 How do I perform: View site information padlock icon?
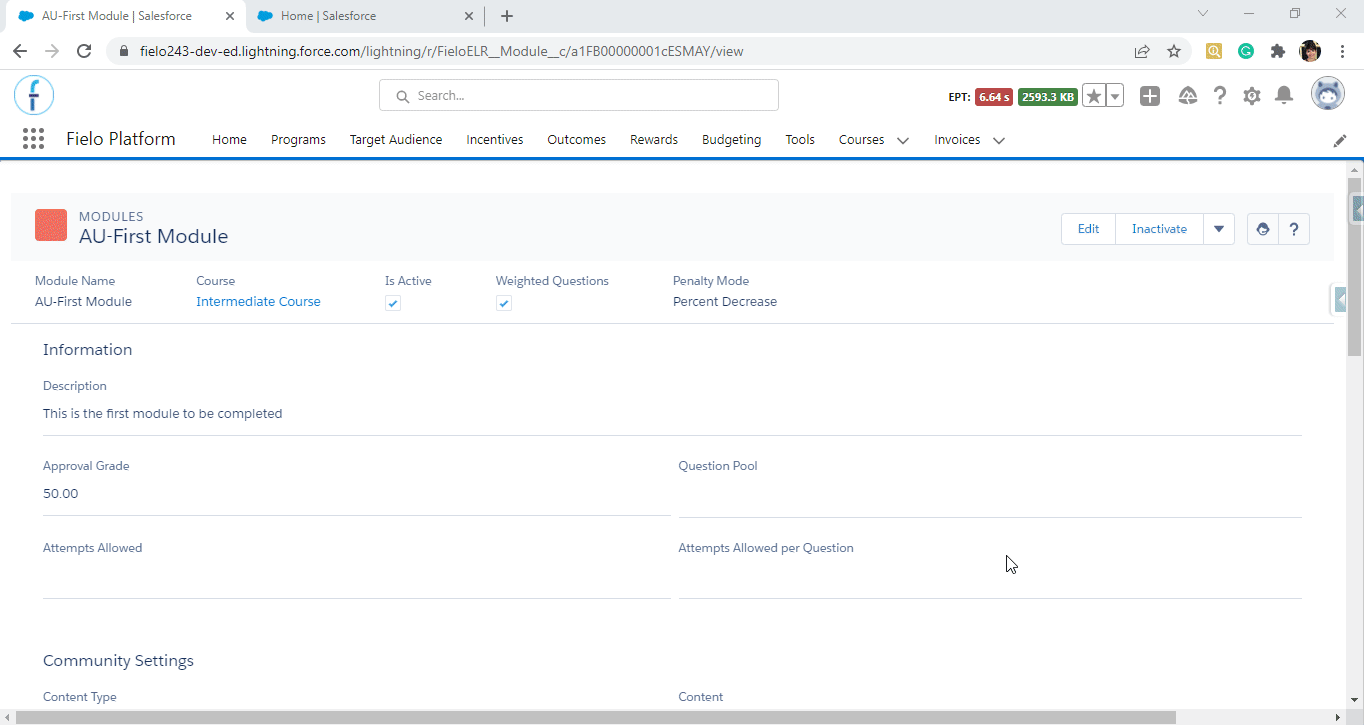[x=124, y=51]
